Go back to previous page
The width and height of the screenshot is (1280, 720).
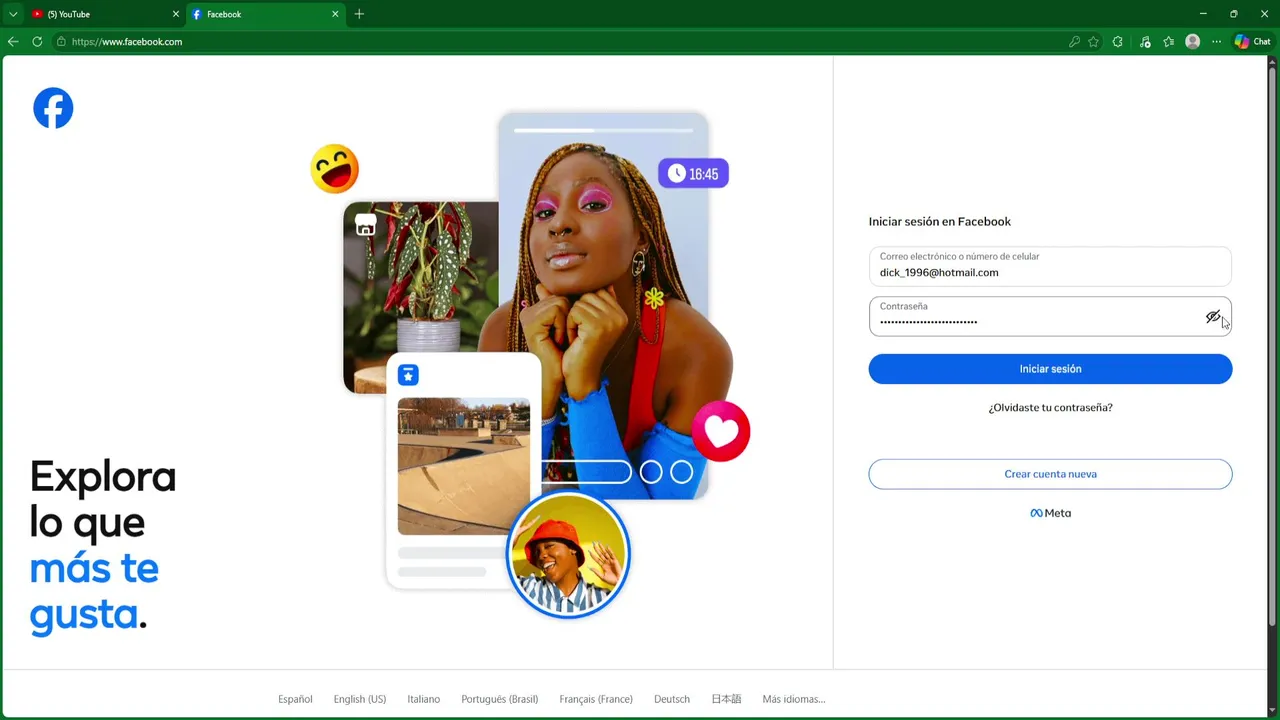point(13,42)
